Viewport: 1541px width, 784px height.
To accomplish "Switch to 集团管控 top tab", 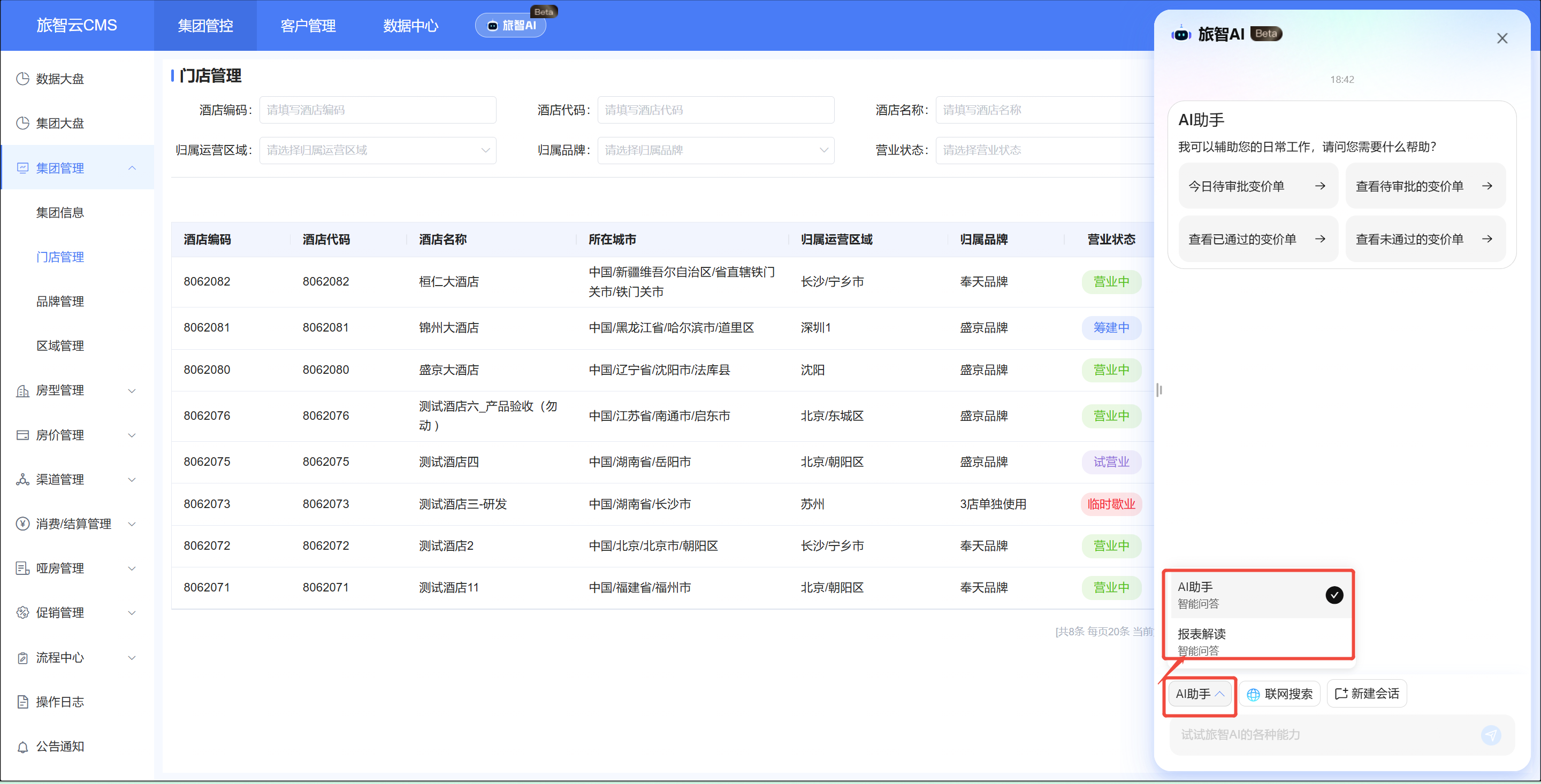I will pyautogui.click(x=205, y=26).
